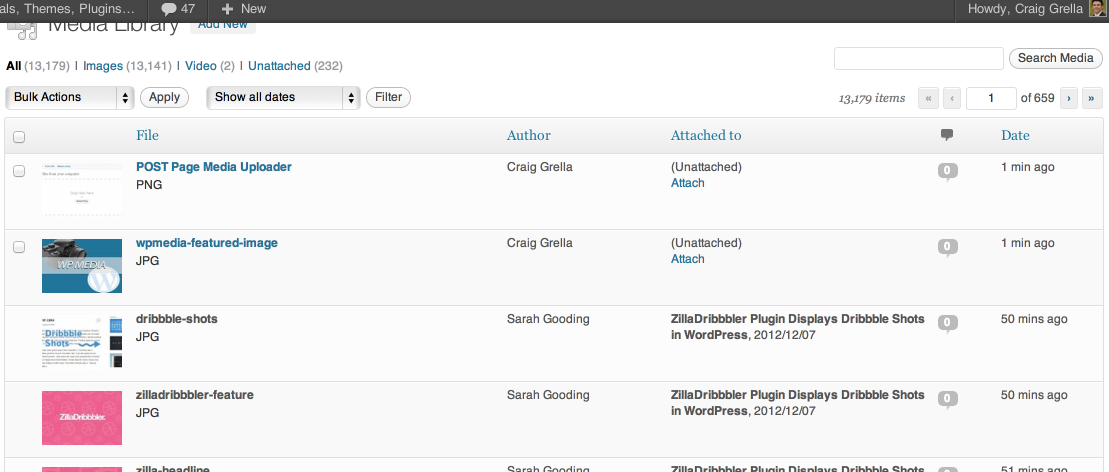Click Howdy, Craig Grella menu
Image resolution: width=1109 pixels, height=472 pixels.
[1028, 9]
